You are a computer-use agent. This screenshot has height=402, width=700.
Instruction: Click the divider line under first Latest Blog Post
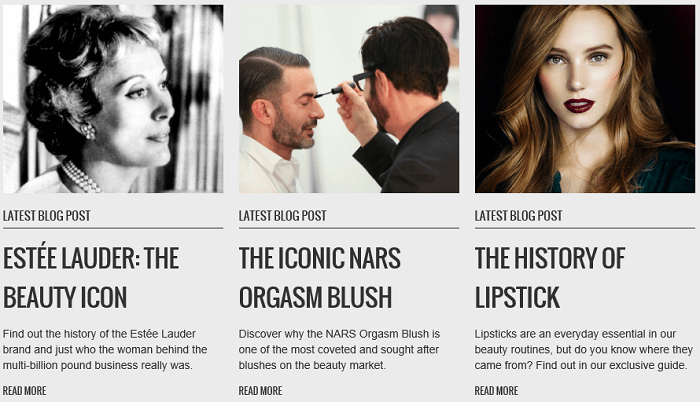(x=113, y=228)
